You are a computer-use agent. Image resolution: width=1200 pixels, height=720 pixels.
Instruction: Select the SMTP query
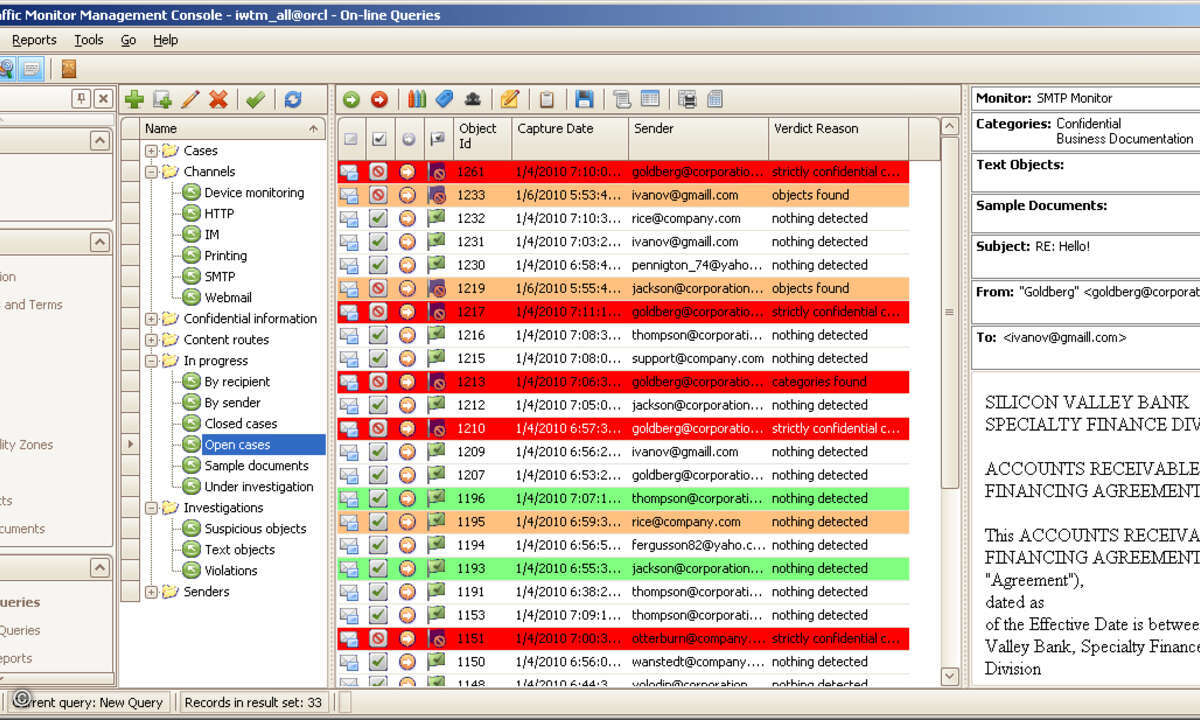click(220, 277)
